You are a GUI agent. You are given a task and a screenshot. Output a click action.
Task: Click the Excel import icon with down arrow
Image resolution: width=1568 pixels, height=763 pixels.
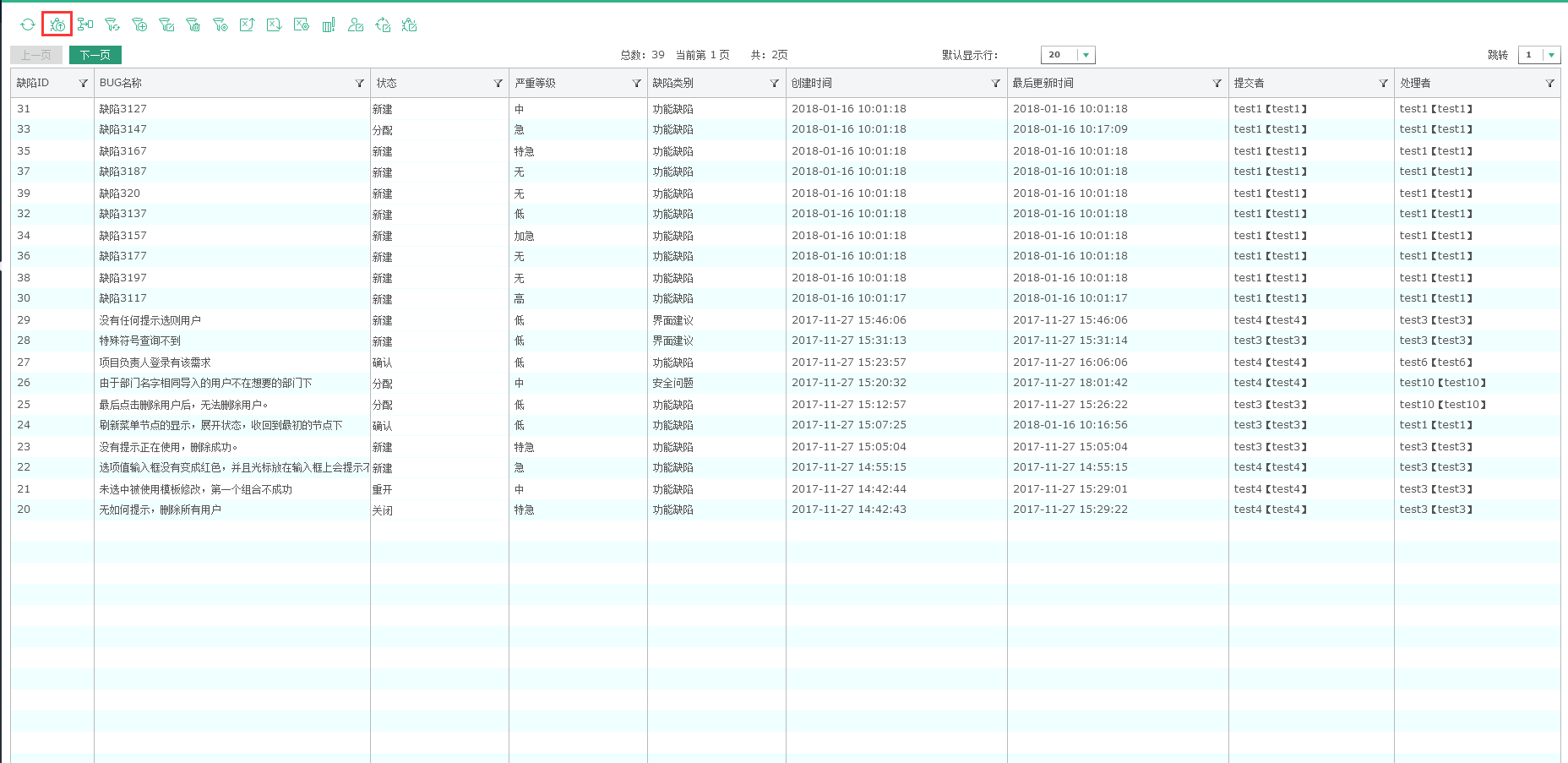click(x=274, y=25)
